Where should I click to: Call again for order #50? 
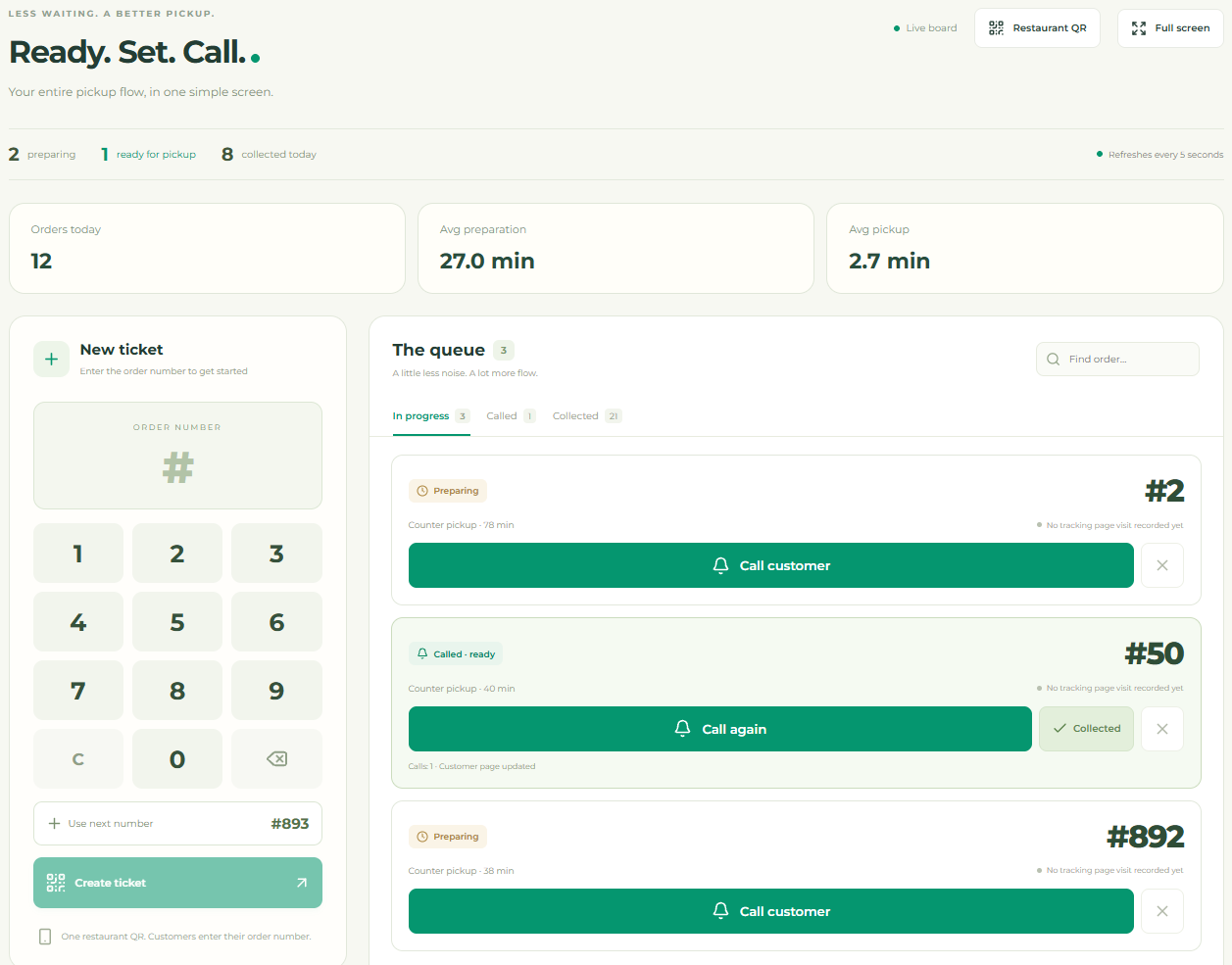pyautogui.click(x=720, y=729)
